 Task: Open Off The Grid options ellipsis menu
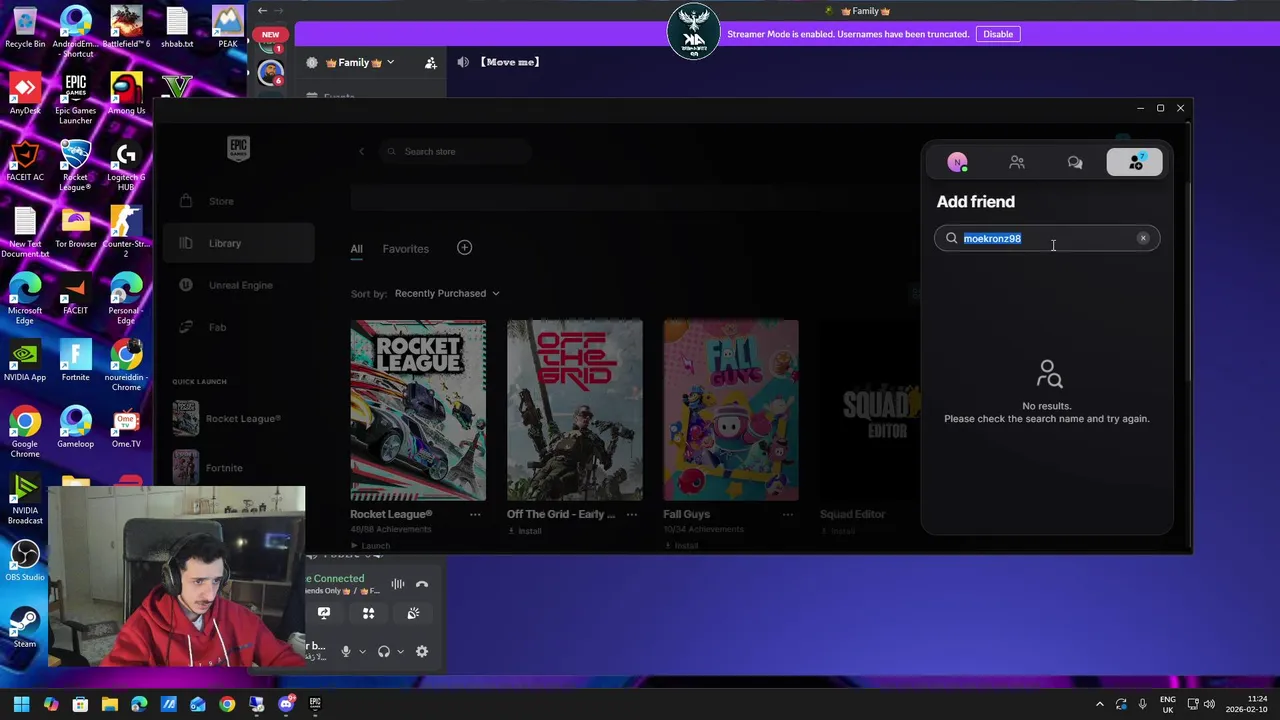(x=631, y=514)
